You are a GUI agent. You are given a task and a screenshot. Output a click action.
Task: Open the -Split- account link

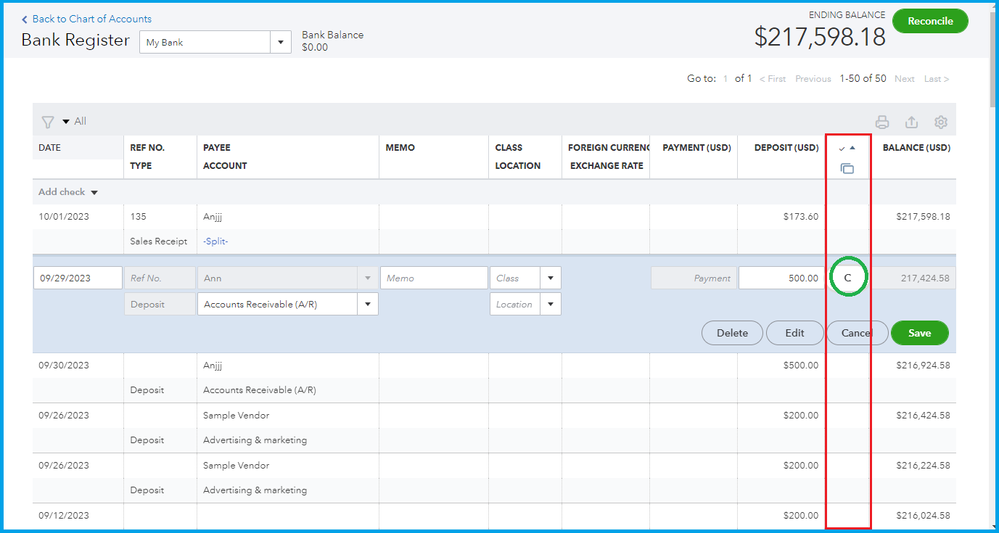217,241
